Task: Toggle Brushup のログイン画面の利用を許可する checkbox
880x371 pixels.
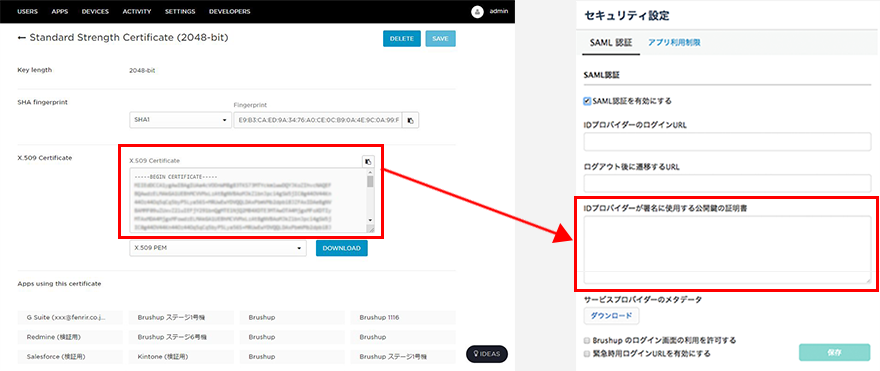Action: (x=587, y=340)
